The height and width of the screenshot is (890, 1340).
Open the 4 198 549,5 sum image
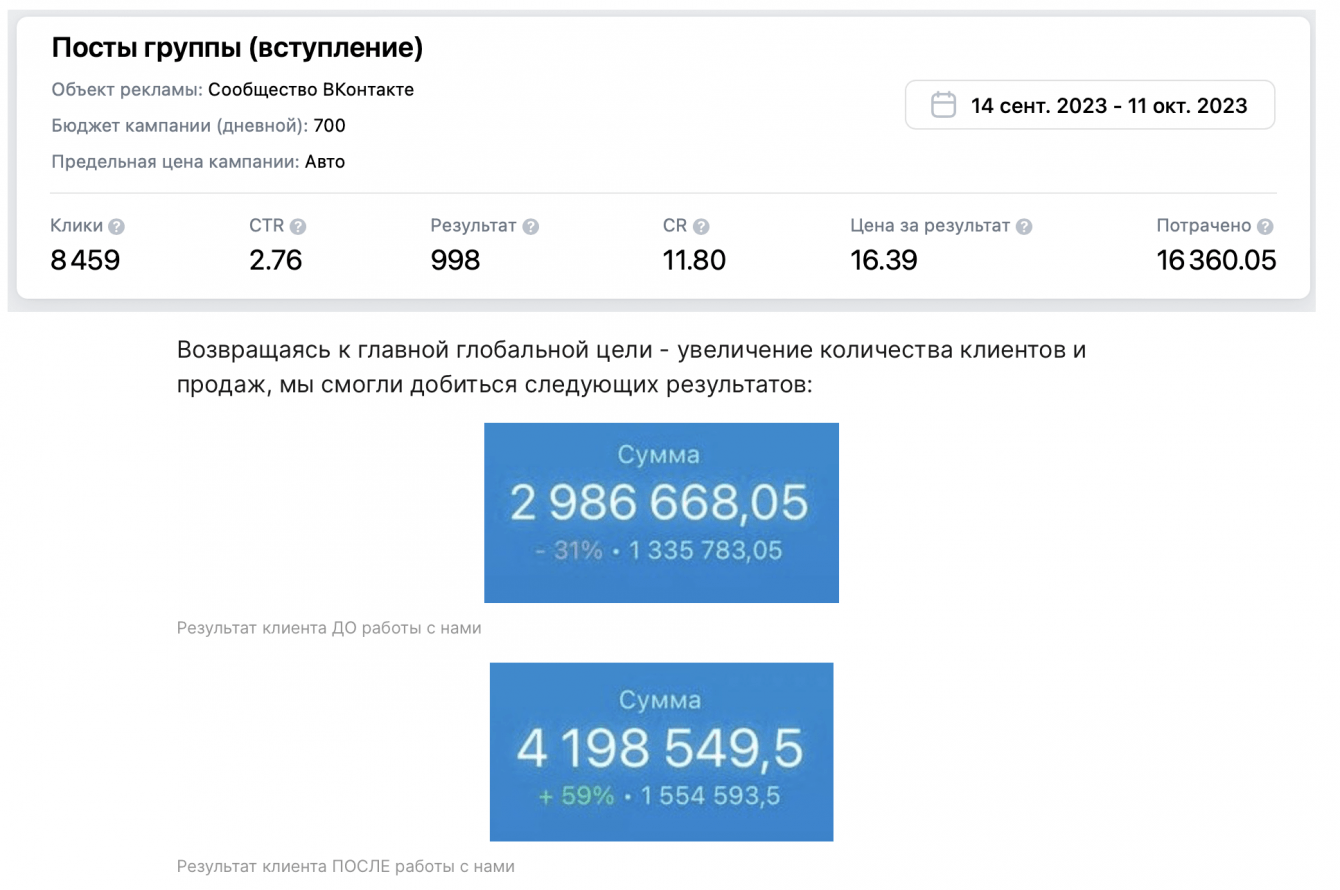click(x=661, y=751)
